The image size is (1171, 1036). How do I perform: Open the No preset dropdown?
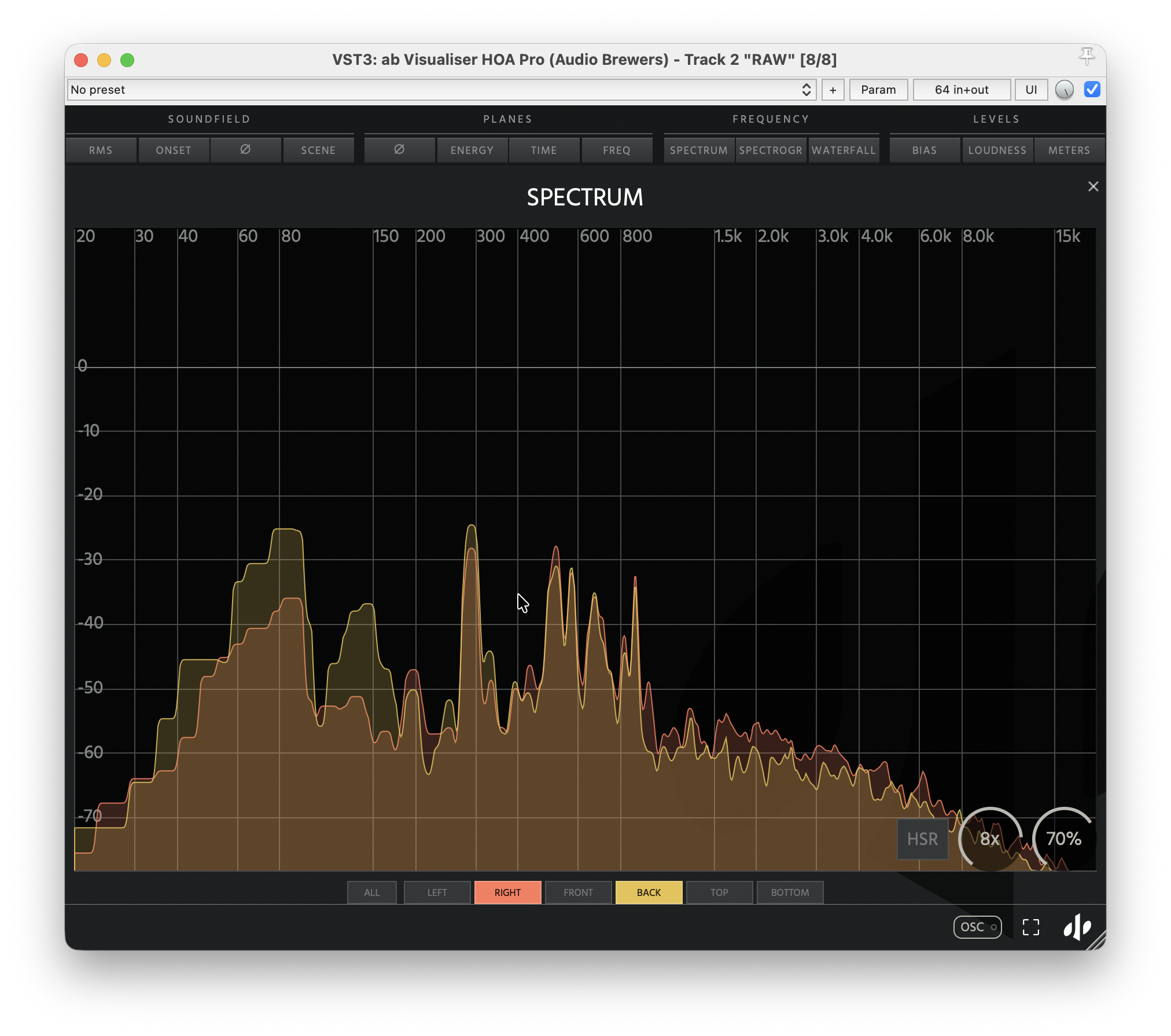pos(441,90)
